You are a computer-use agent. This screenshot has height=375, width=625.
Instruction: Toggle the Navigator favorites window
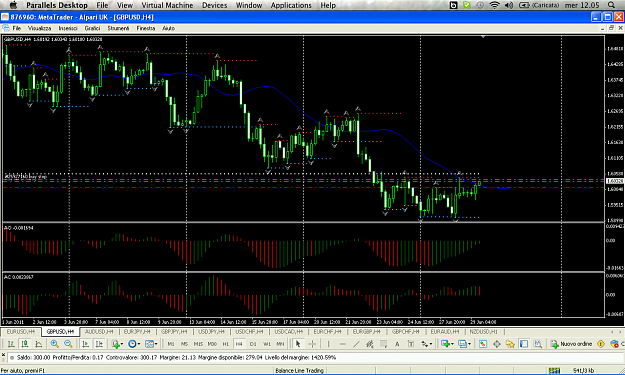point(510,344)
